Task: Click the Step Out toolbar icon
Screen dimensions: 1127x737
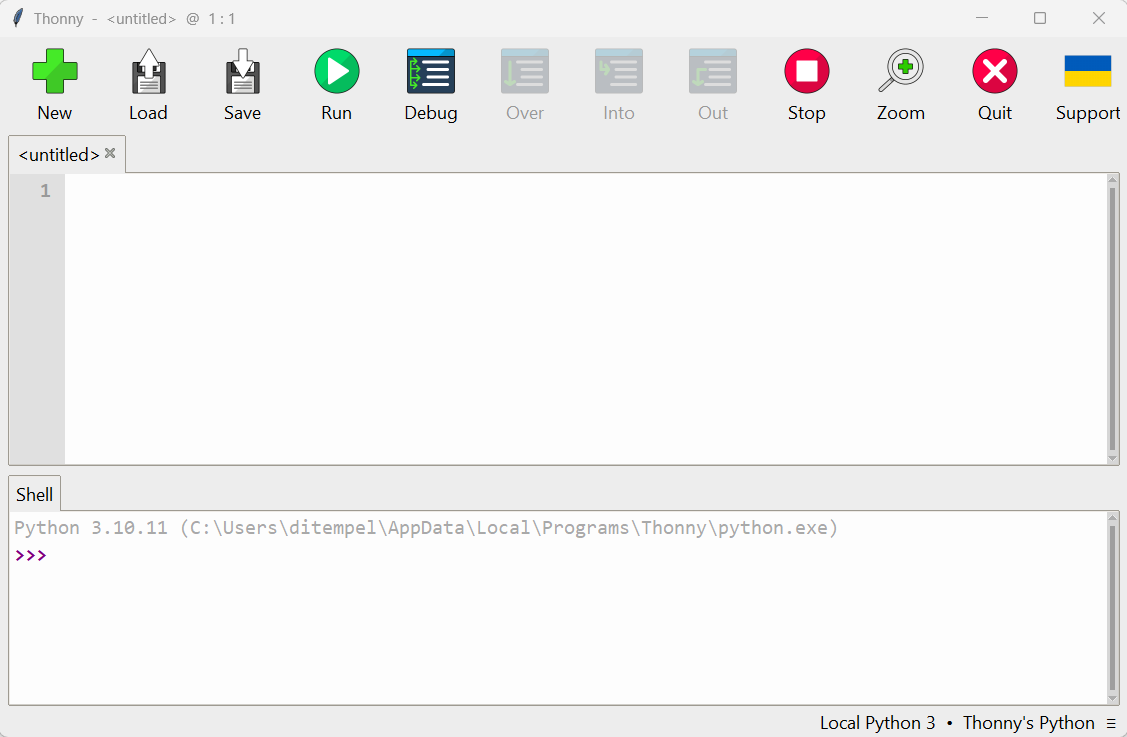Action: point(712,73)
